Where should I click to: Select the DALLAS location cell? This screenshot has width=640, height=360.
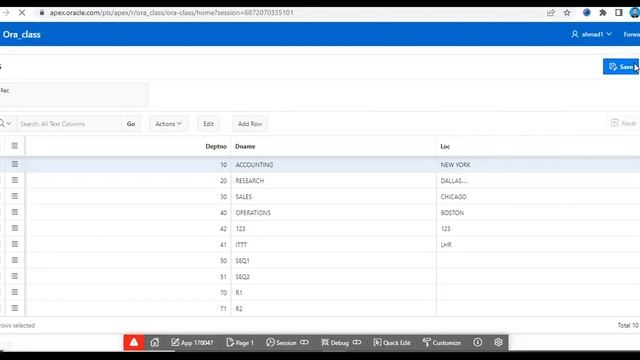(538, 180)
